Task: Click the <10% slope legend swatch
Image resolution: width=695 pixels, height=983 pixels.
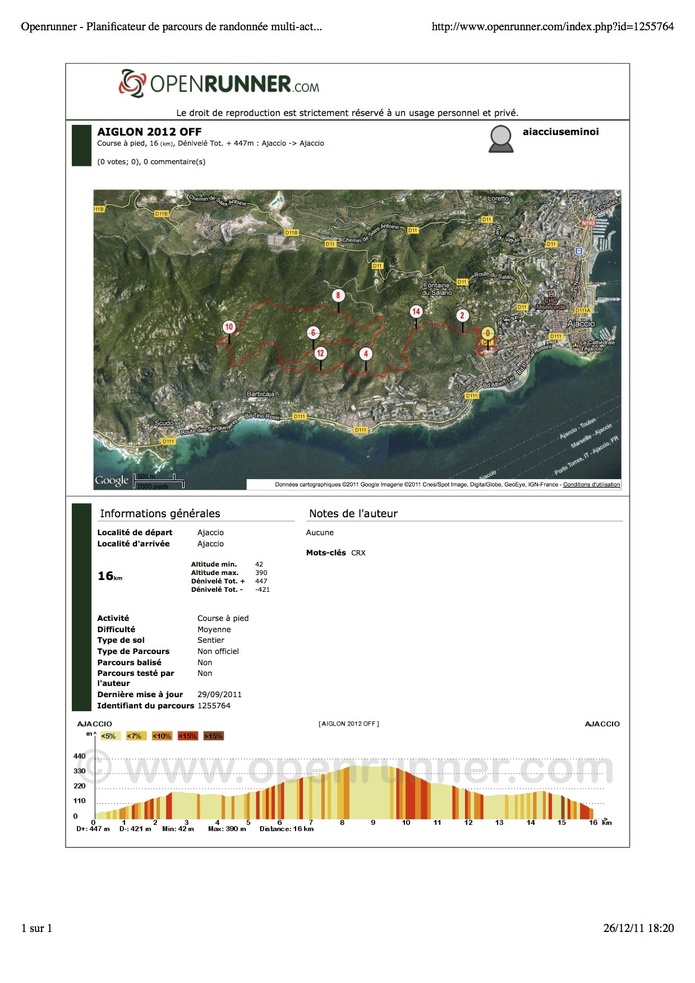Action: 162,736
